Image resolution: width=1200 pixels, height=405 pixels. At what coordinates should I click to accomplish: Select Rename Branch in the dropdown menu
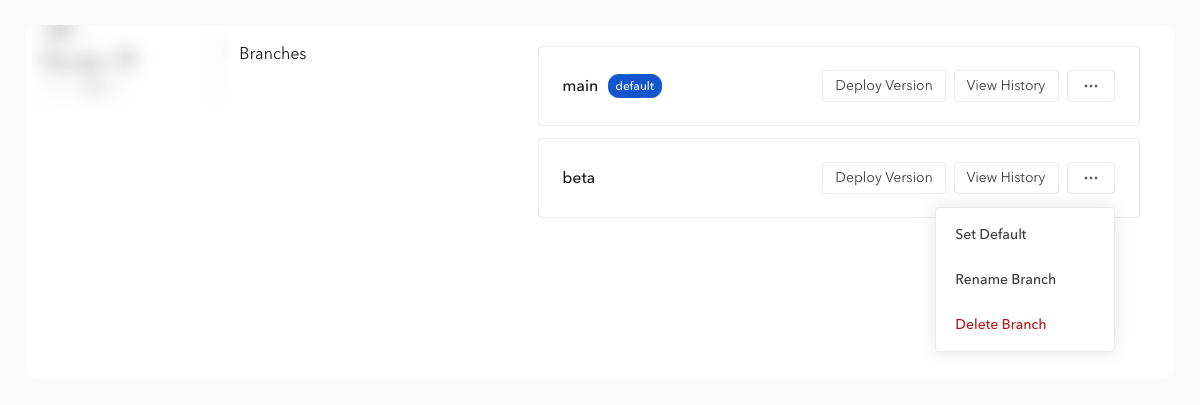(1005, 279)
